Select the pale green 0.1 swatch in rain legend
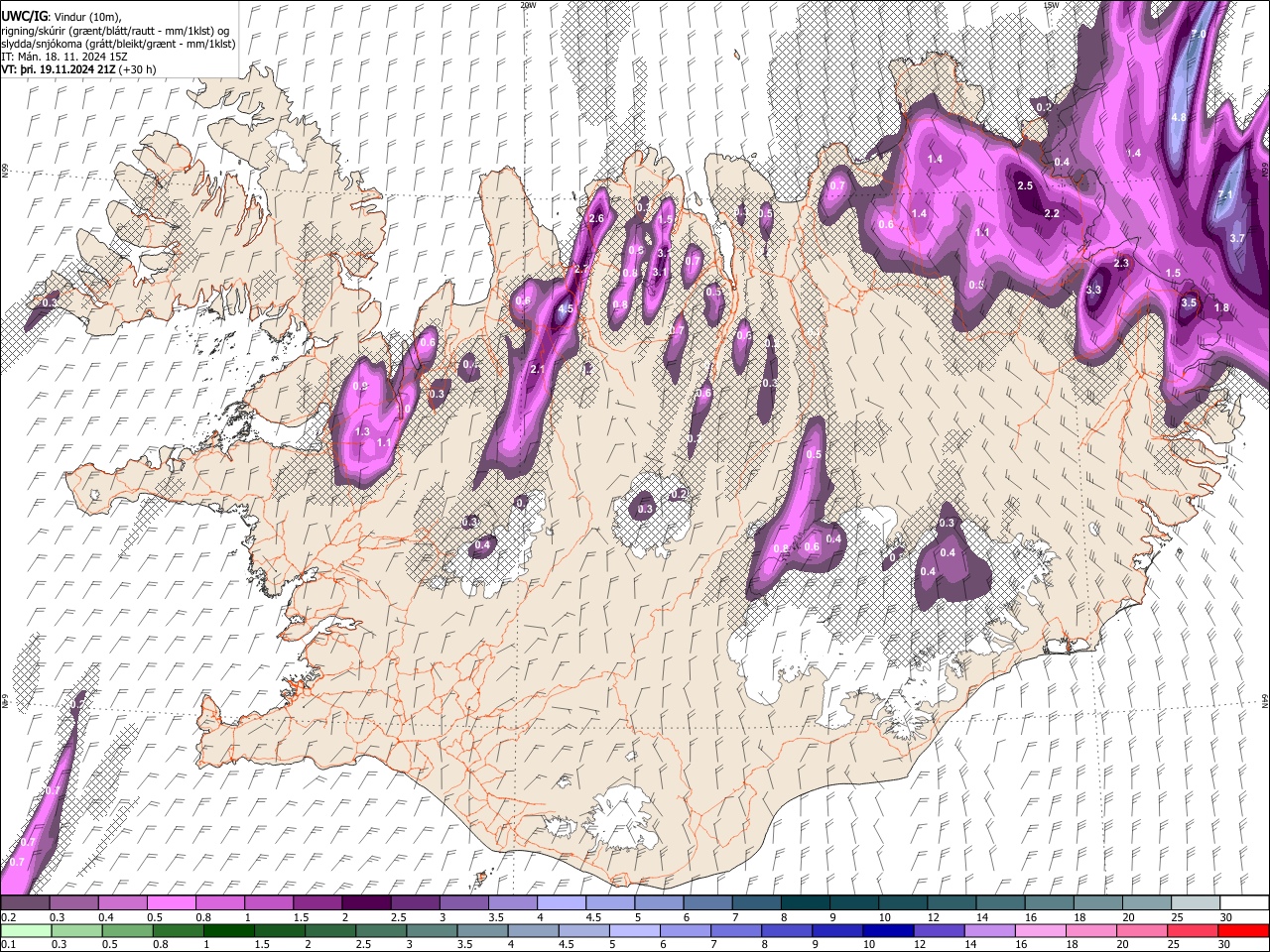 (25, 930)
